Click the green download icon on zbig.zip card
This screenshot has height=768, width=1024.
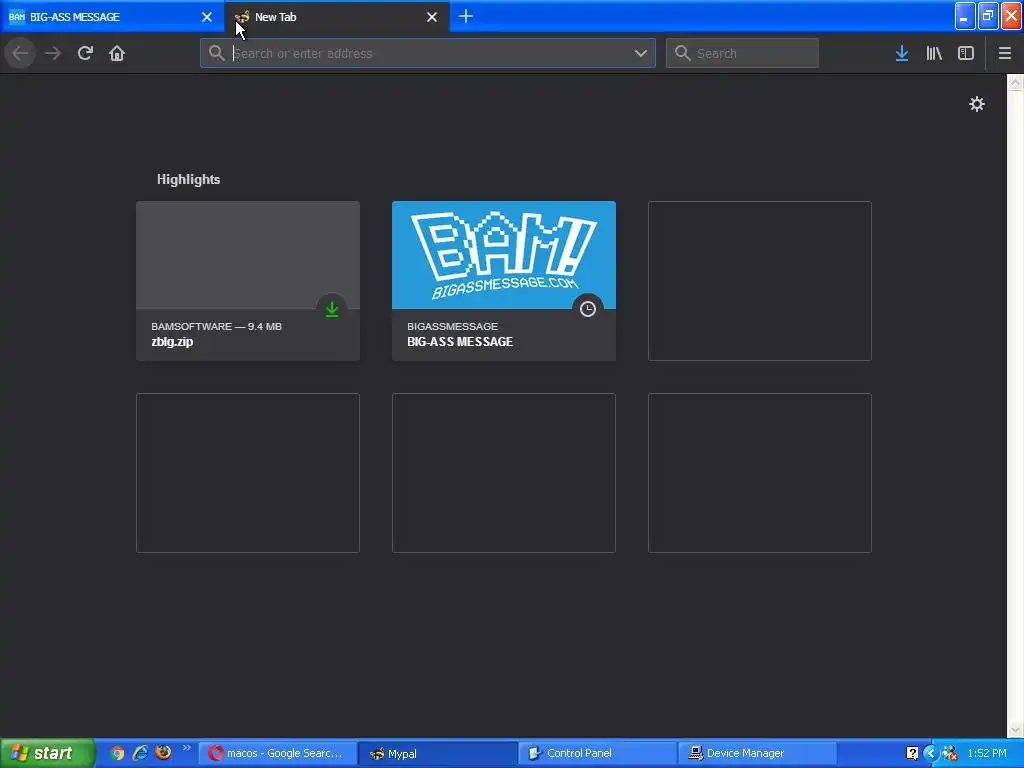[x=332, y=309]
